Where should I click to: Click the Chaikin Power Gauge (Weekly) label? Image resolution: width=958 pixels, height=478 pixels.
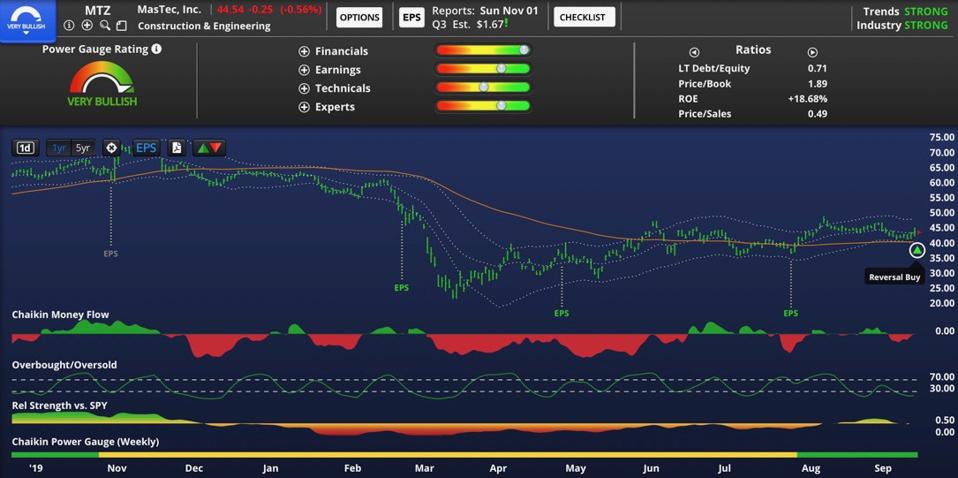click(x=85, y=441)
